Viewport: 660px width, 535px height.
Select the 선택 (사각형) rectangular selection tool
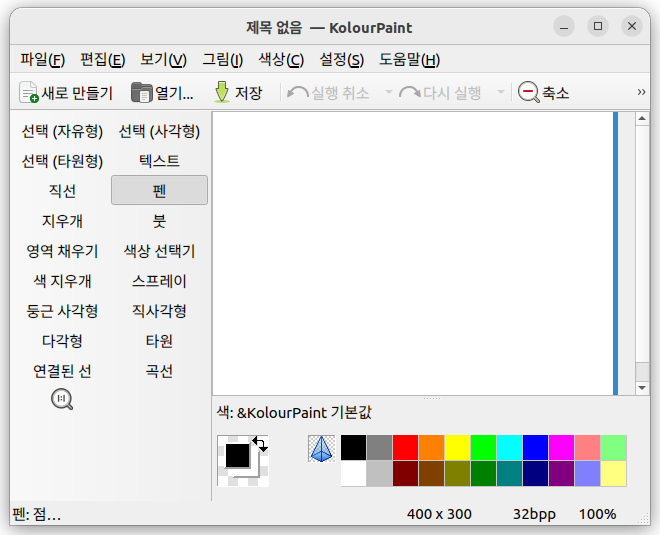point(159,131)
